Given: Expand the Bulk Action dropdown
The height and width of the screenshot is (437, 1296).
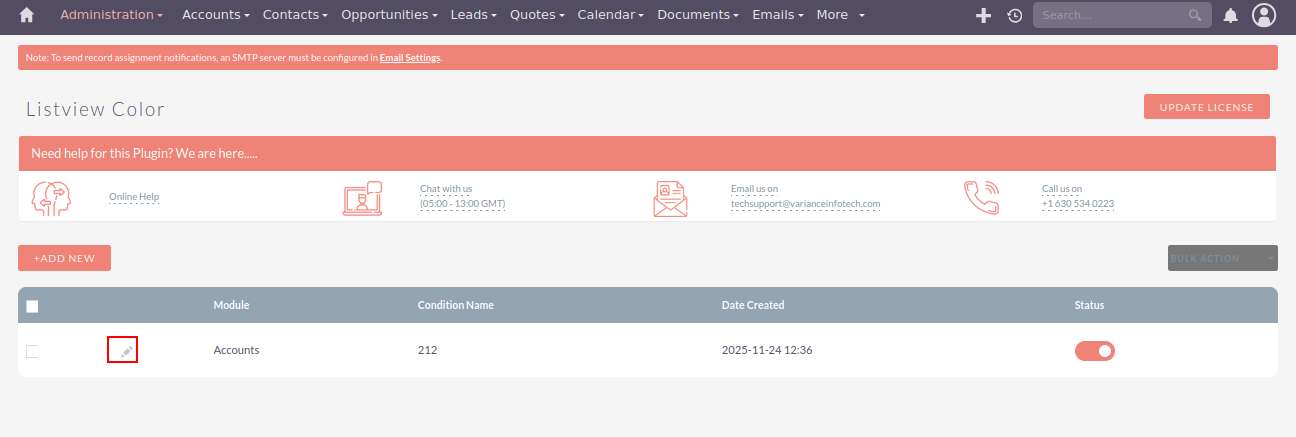Looking at the screenshot, I should click(1222, 258).
